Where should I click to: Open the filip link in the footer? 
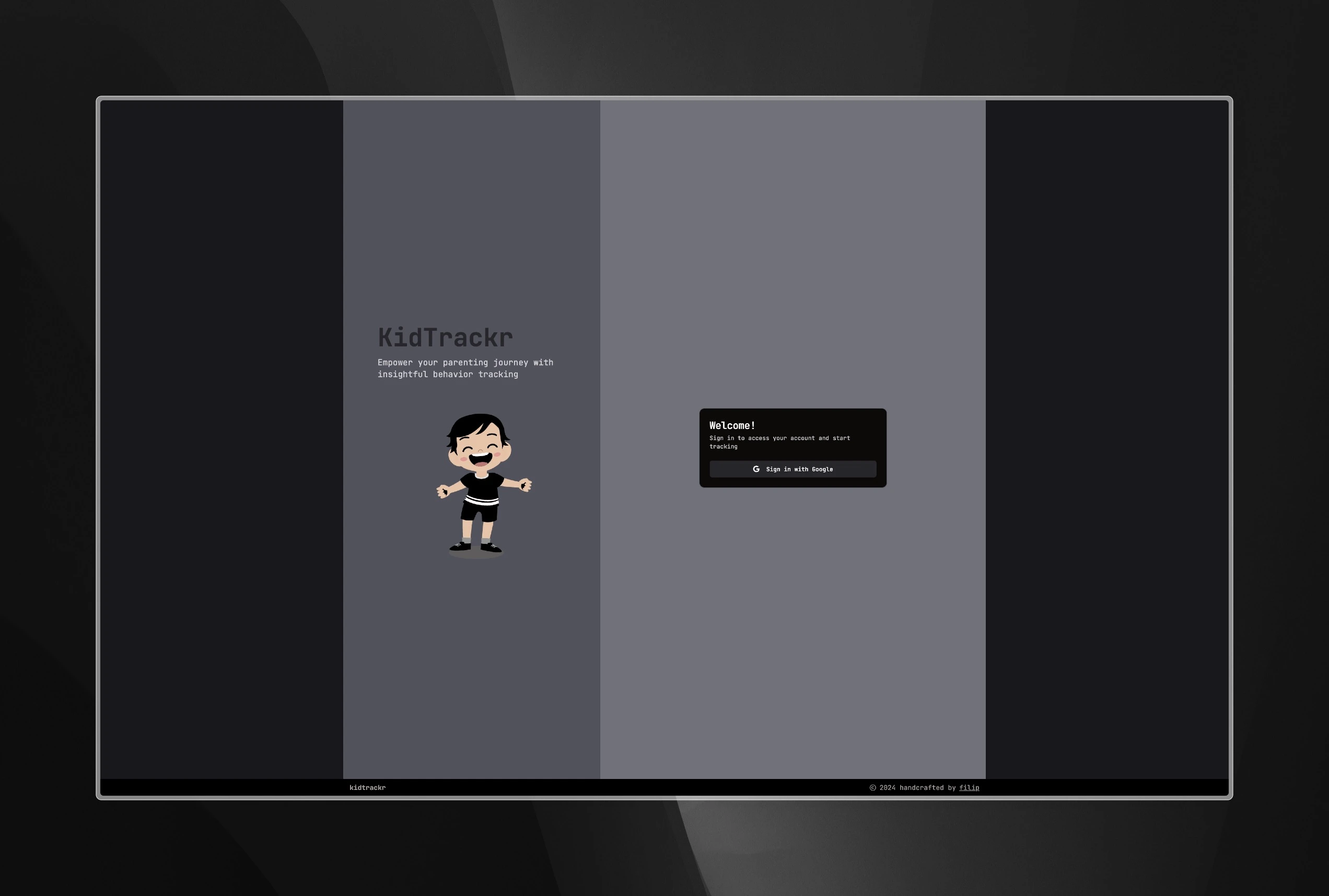point(969,787)
